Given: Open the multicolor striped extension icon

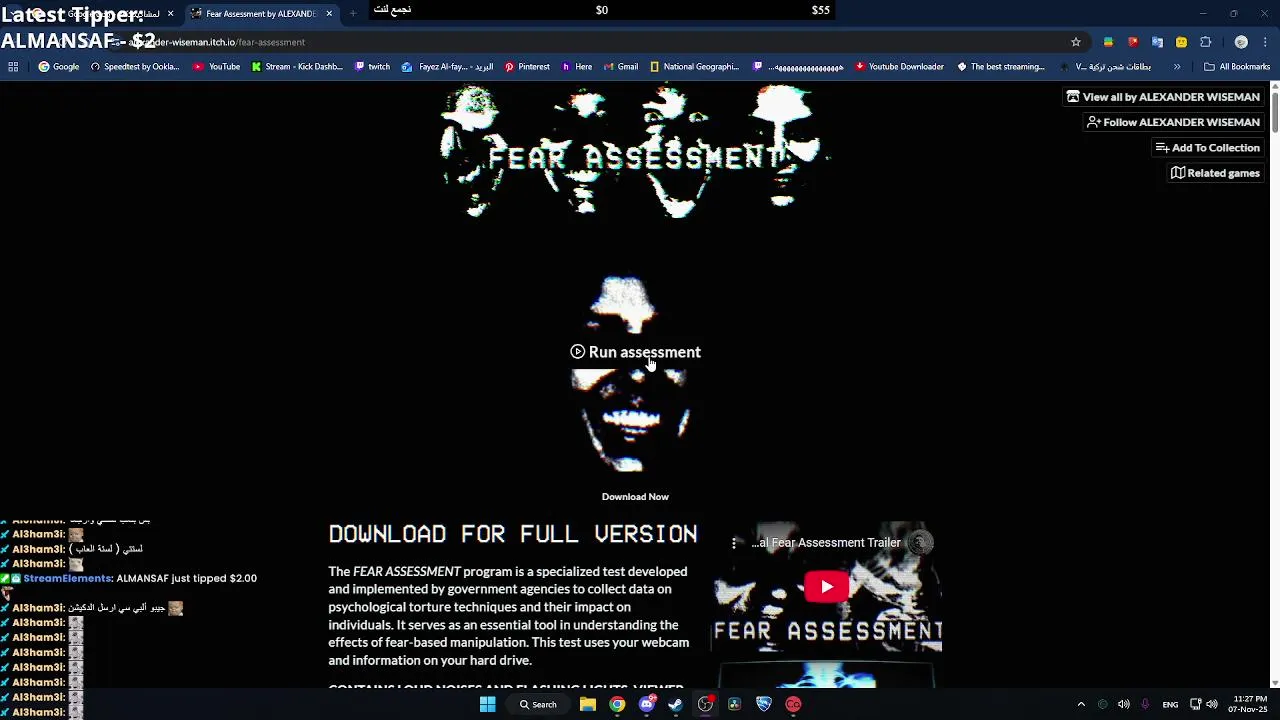Looking at the screenshot, I should [1108, 42].
